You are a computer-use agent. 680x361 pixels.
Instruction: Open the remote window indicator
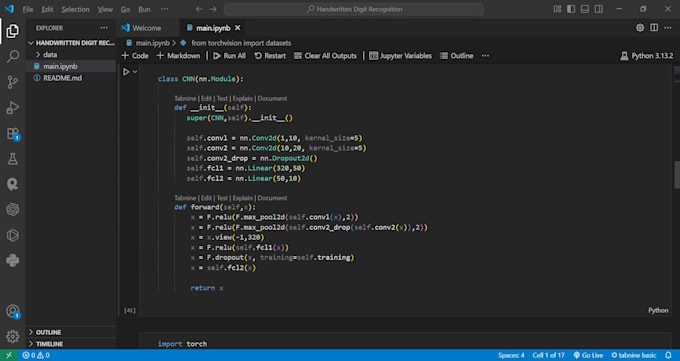click(x=9, y=355)
